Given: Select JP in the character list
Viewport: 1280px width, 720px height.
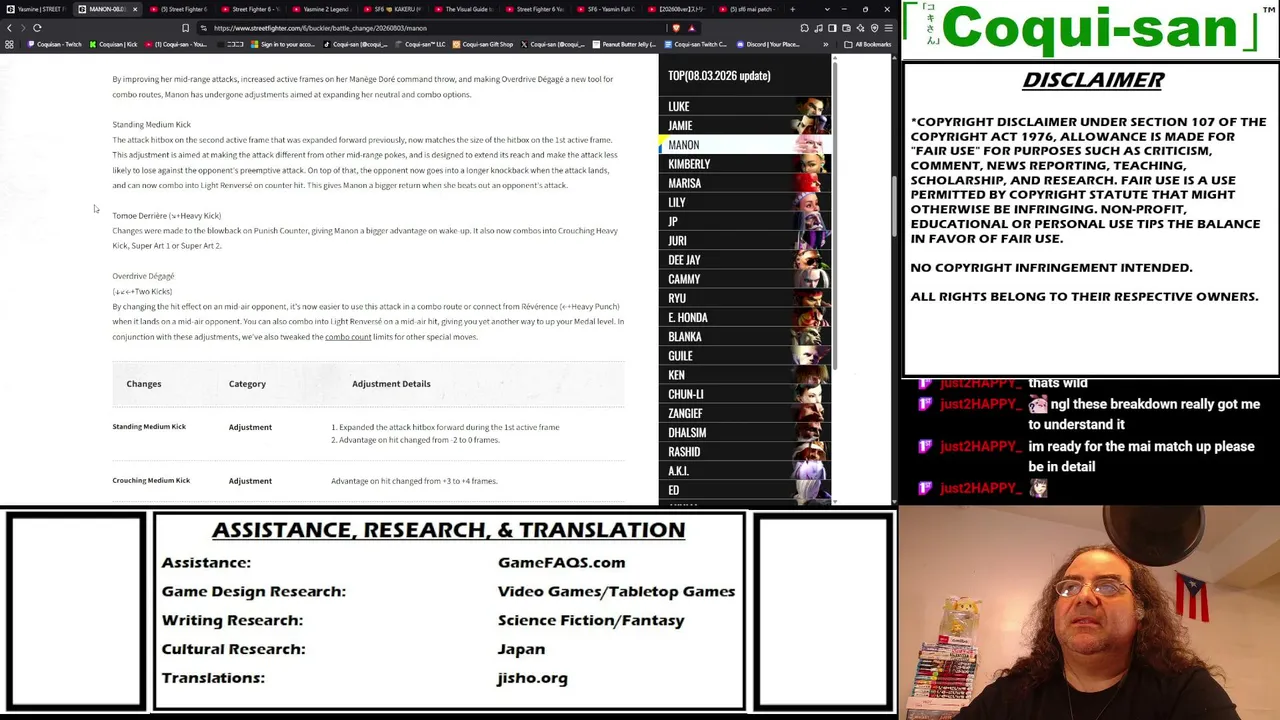Looking at the screenshot, I should (x=745, y=221).
